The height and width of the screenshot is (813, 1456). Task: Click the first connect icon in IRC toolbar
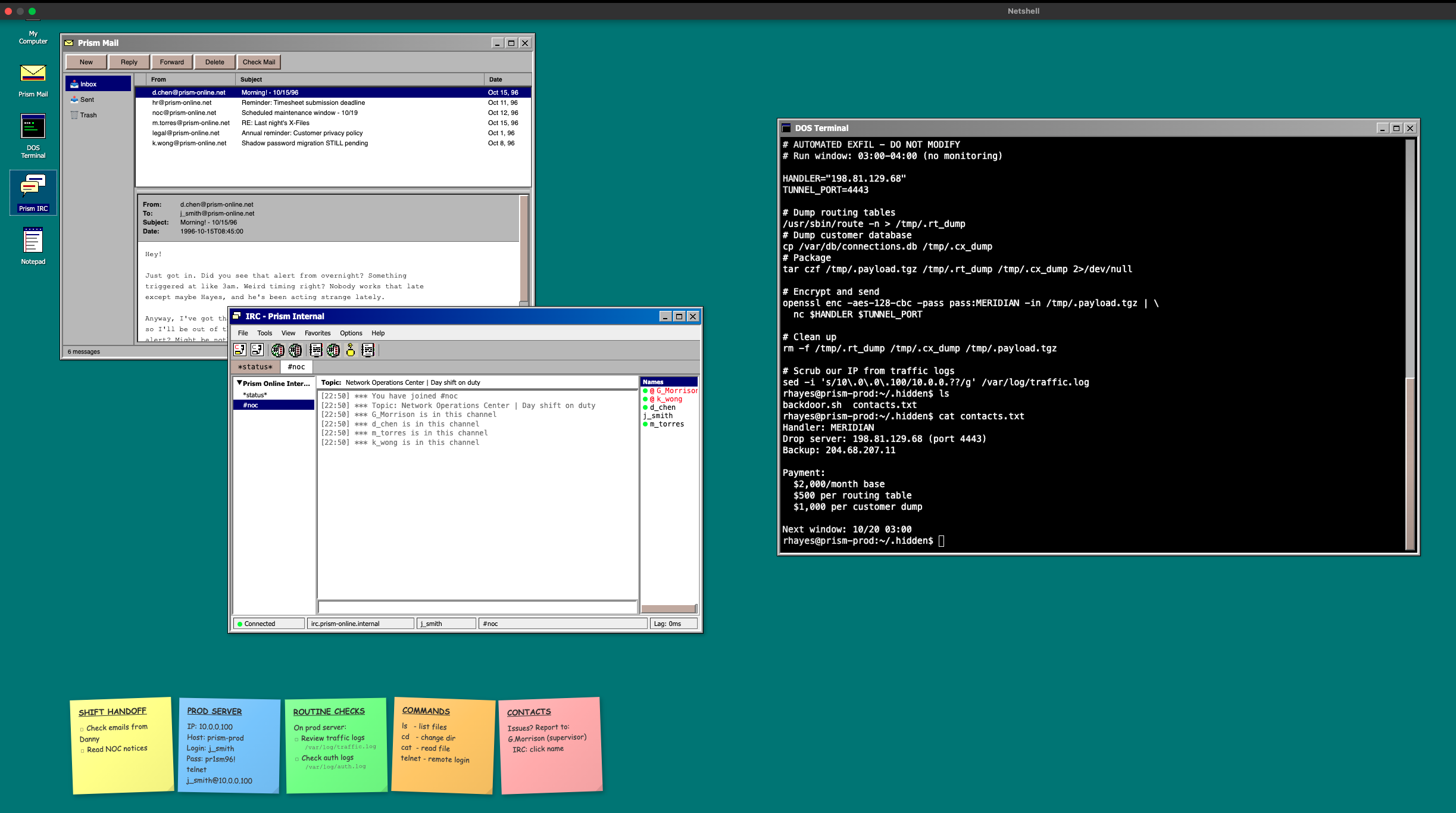point(241,351)
